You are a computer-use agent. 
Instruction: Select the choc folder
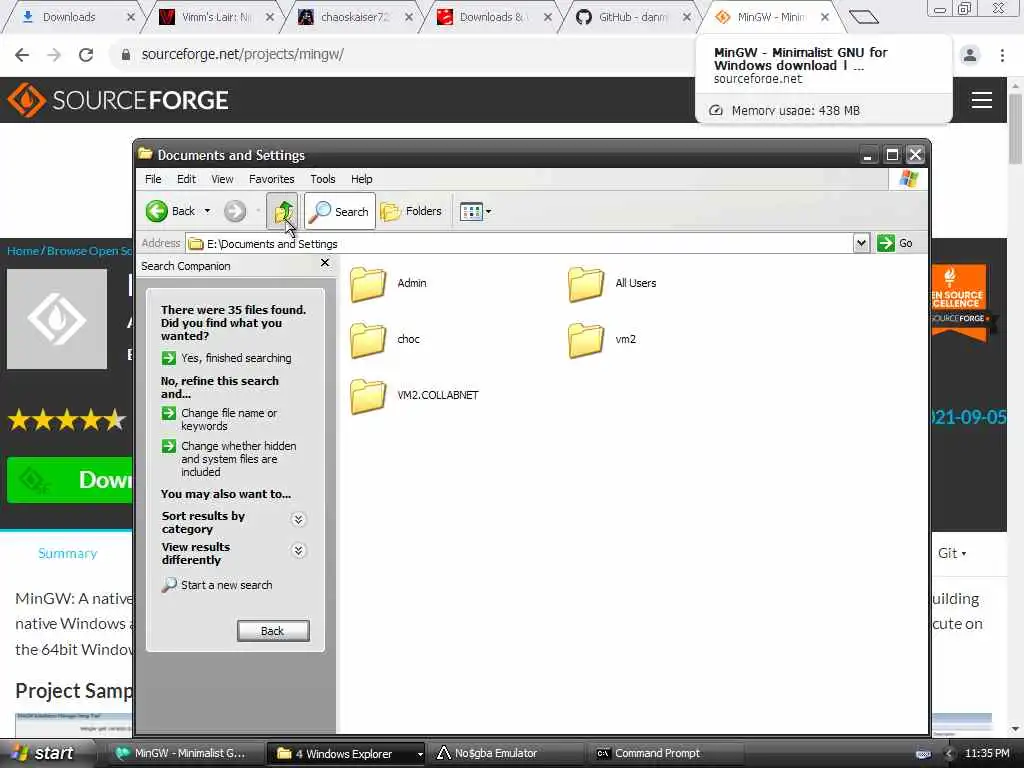385,340
